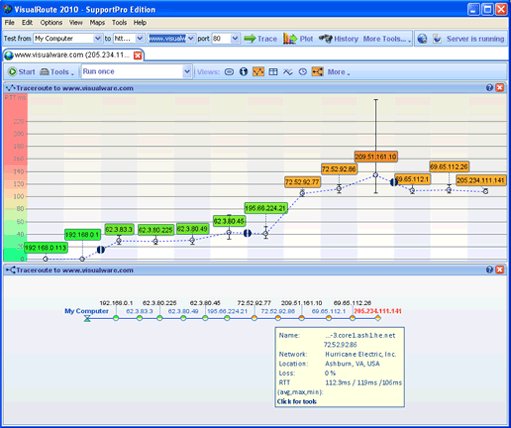Click the 72.52.92.77 orange graph label
This screenshot has width=511, height=428.
tap(302, 182)
